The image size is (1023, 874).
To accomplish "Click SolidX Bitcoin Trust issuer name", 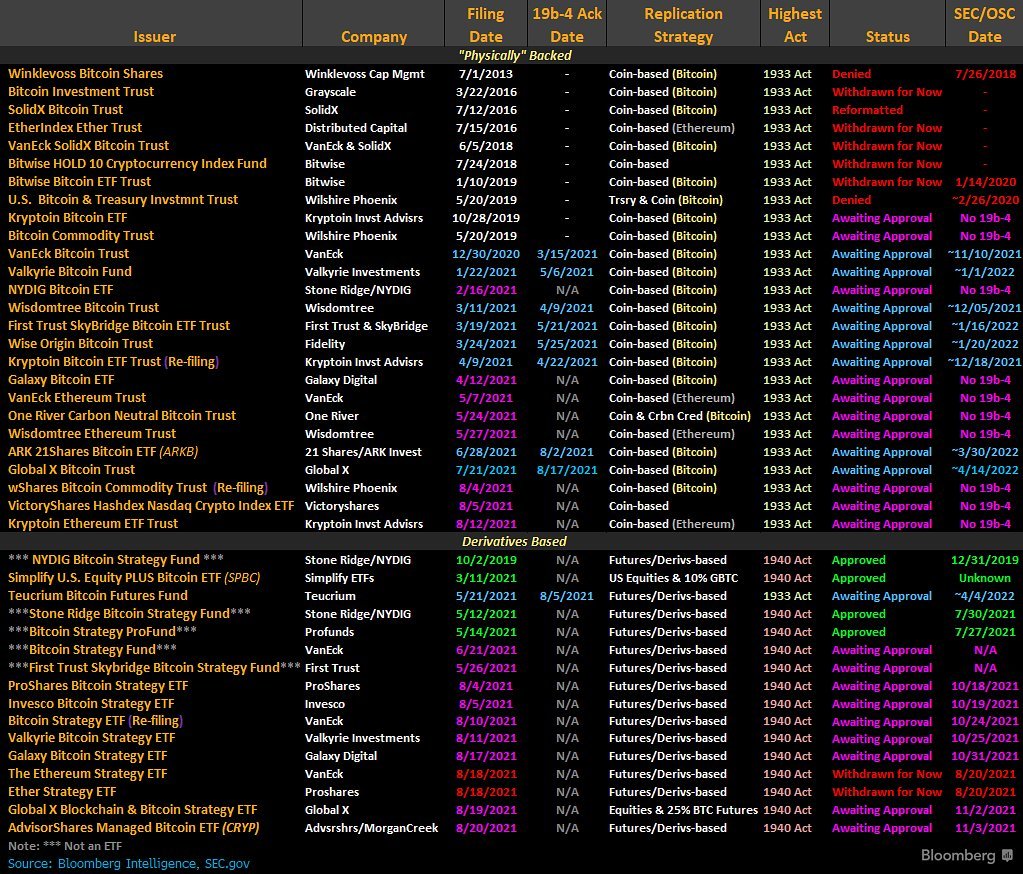I will point(65,110).
